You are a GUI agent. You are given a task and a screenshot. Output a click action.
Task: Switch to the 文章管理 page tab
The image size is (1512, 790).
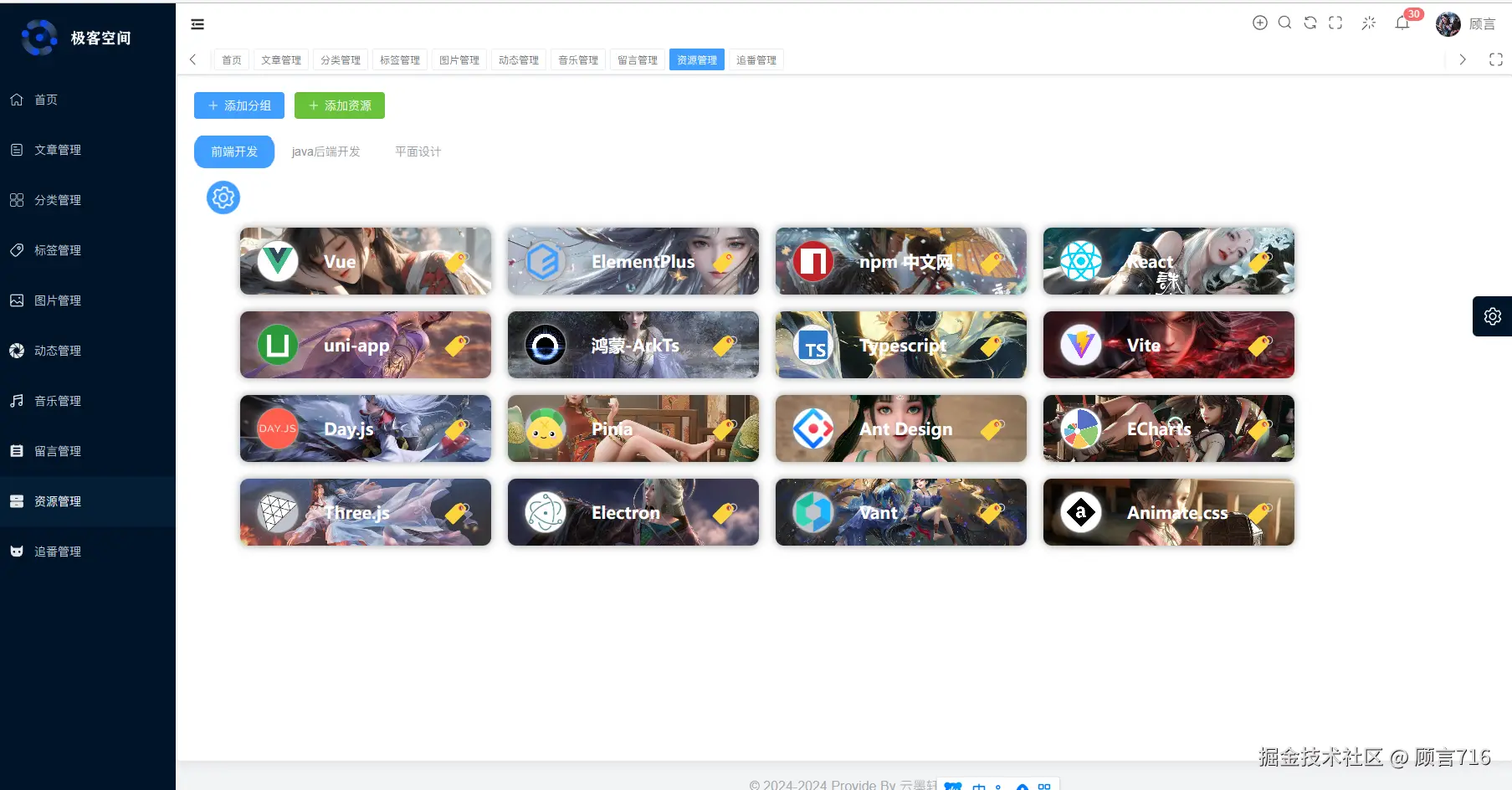pyautogui.click(x=281, y=60)
